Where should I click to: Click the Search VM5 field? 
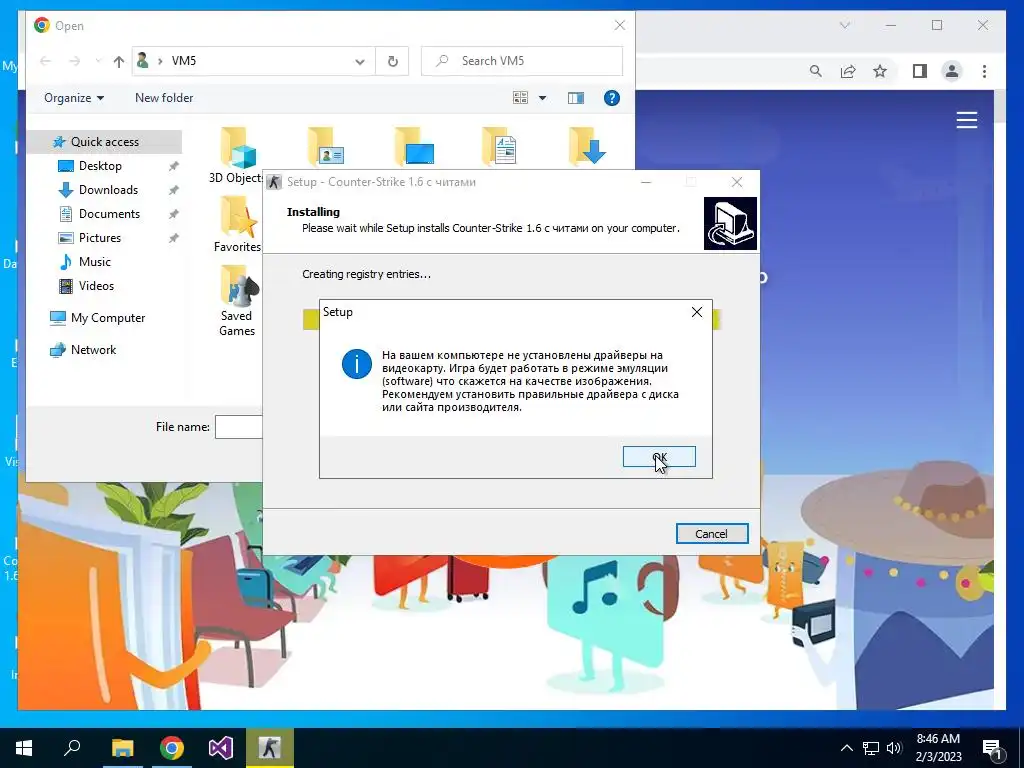click(522, 61)
